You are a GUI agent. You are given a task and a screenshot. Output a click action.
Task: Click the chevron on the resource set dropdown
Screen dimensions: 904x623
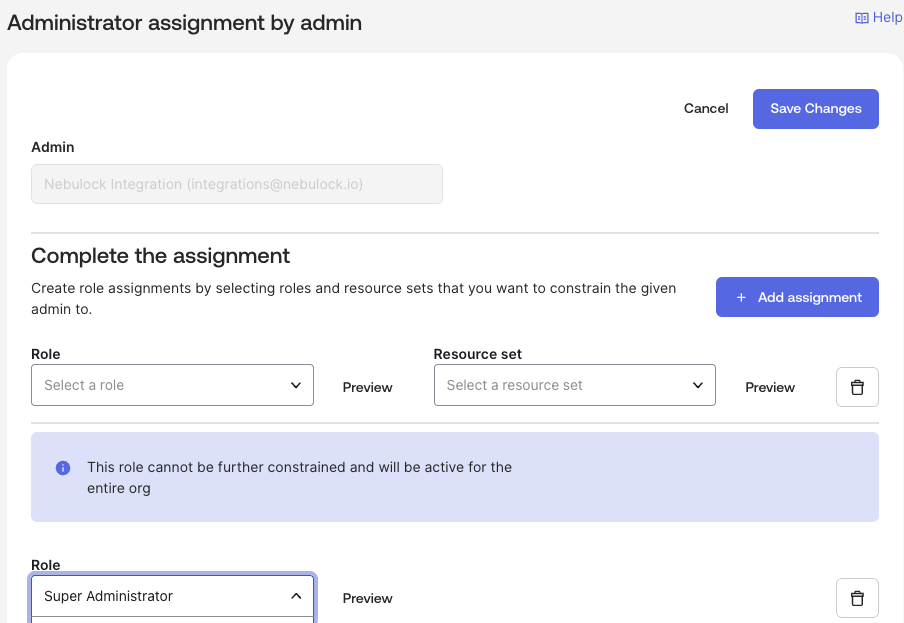click(698, 385)
